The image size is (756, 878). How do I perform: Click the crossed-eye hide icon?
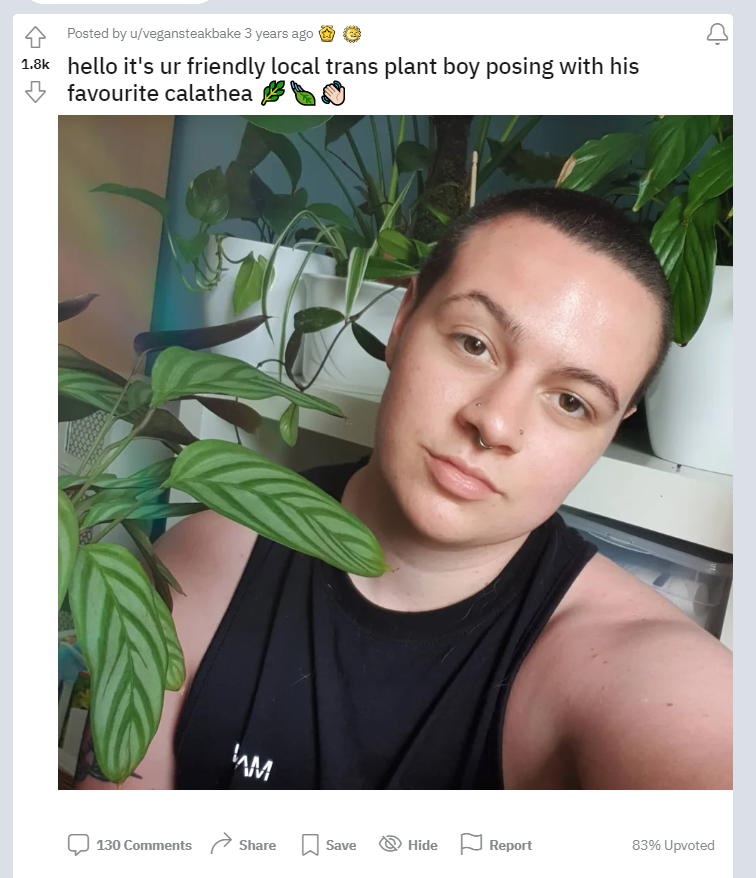390,843
